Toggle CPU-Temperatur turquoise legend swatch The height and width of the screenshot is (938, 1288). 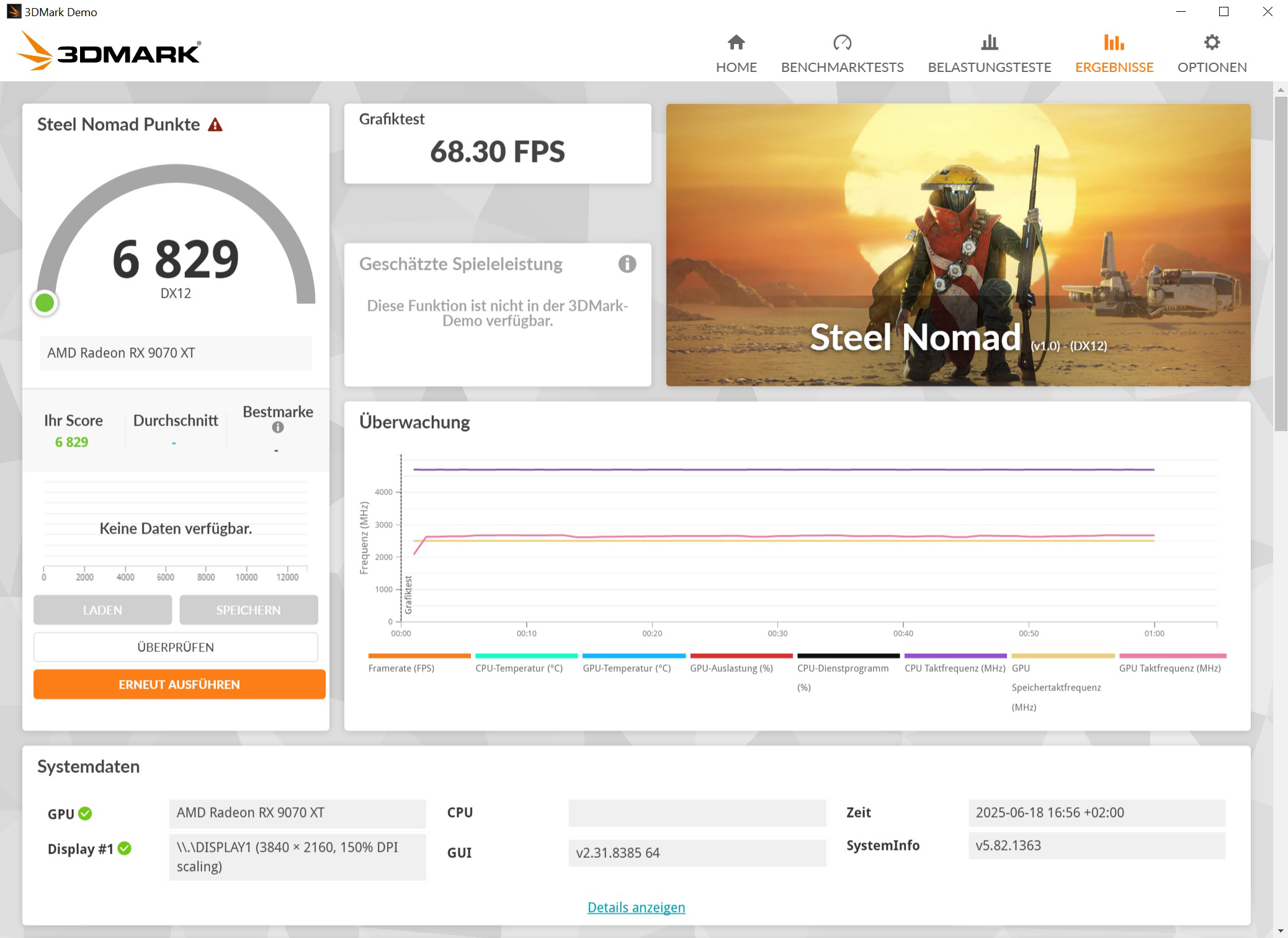point(526,656)
